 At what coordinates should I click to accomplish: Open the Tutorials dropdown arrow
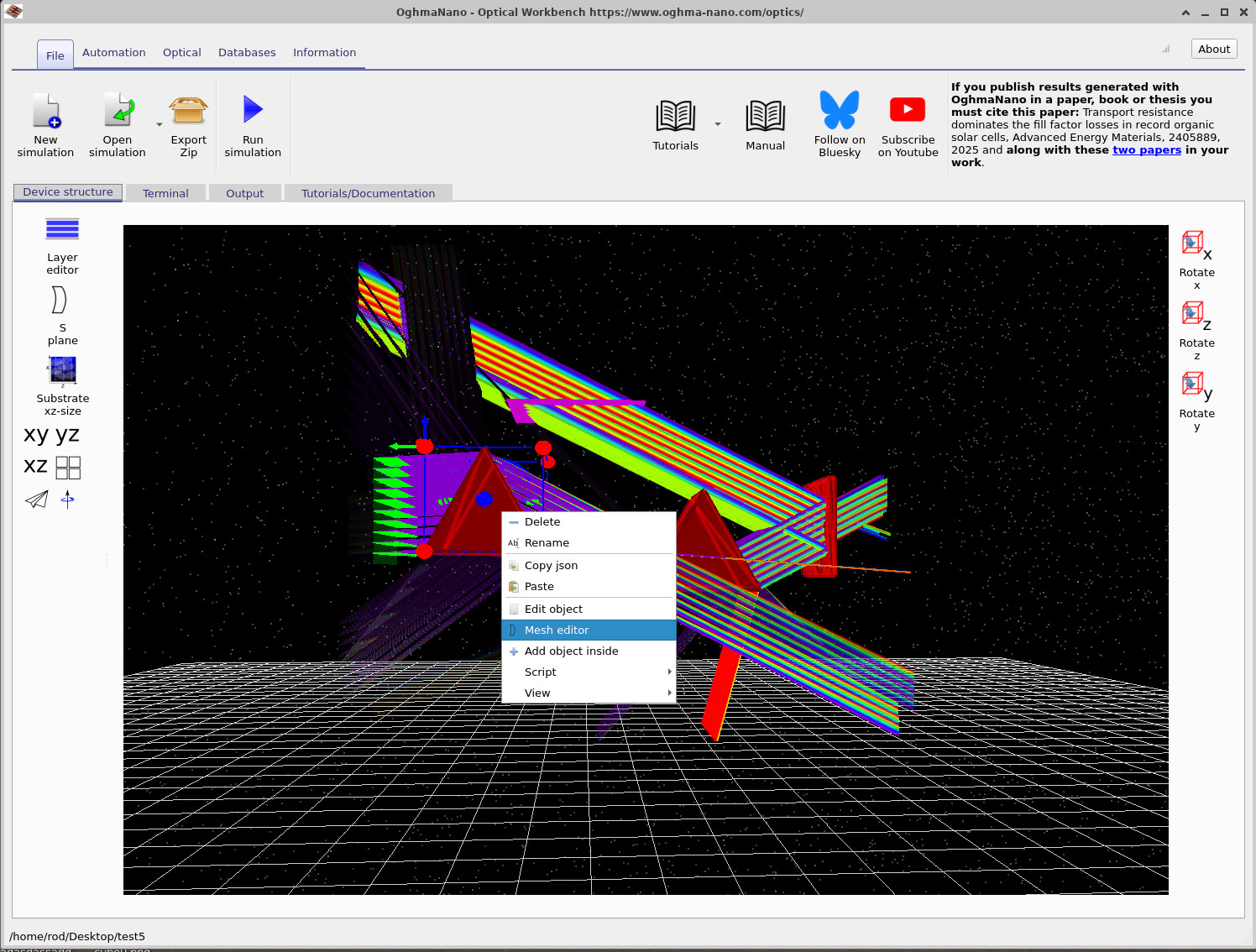[718, 123]
